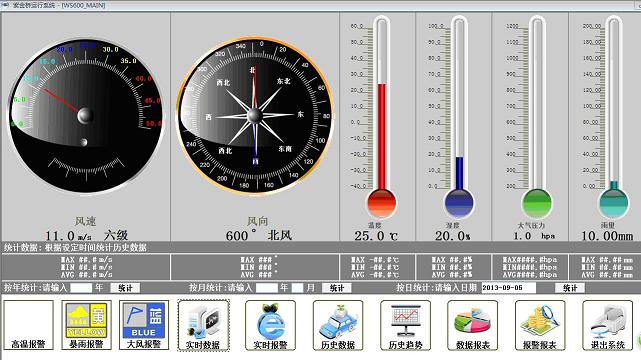Screen dimensions: 641x360
Task: Show 历史趋势 history trend chart
Action: pyautogui.click(x=405, y=325)
